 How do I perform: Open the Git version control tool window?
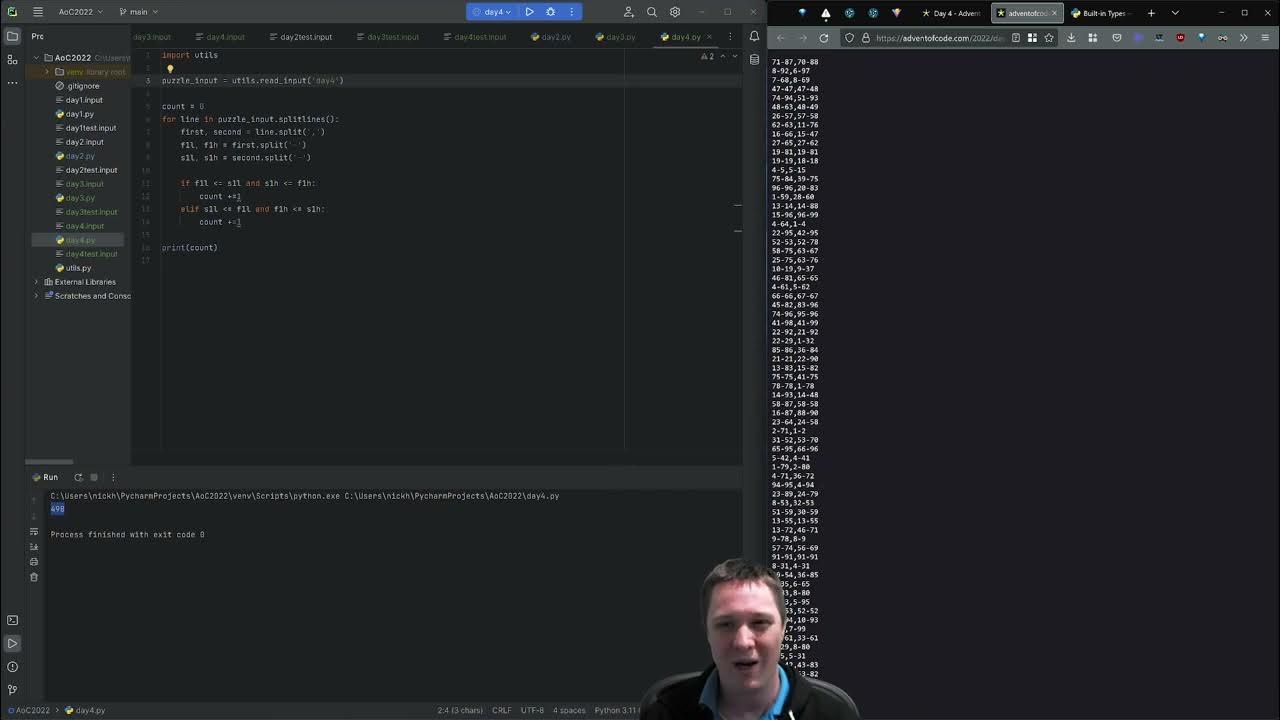tap(12, 689)
